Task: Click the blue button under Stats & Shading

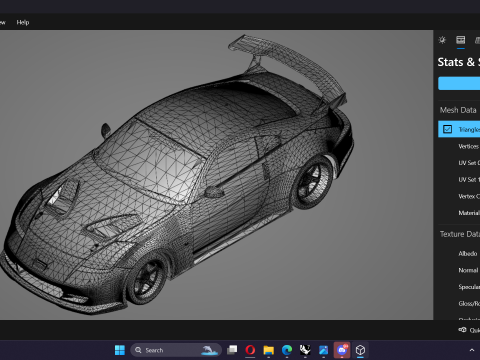Action: pyautogui.click(x=459, y=83)
